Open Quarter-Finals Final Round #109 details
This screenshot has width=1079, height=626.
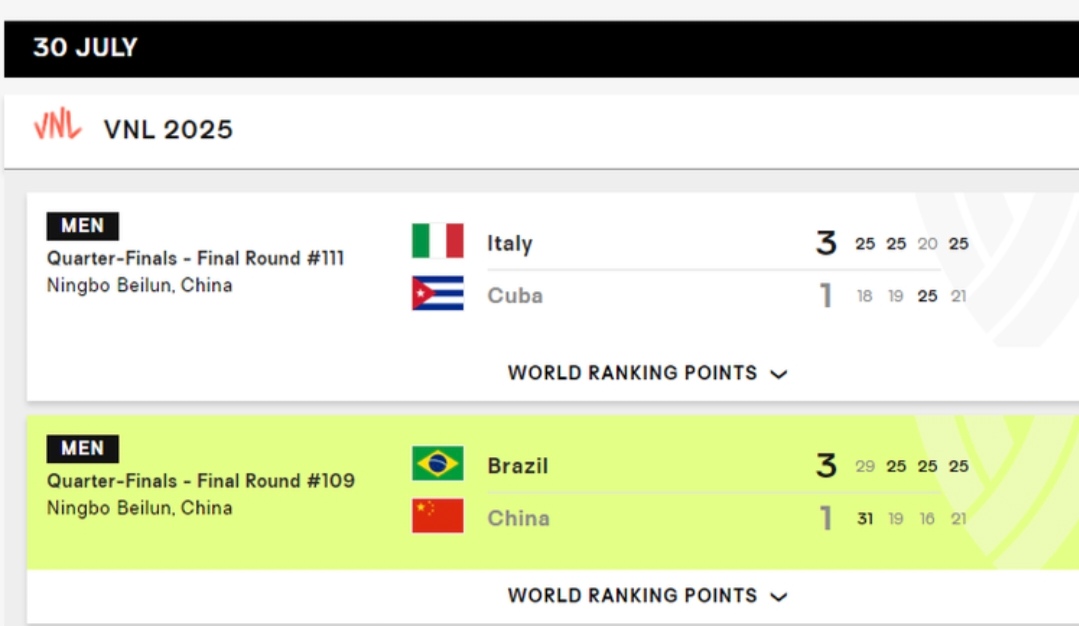[x=201, y=481]
